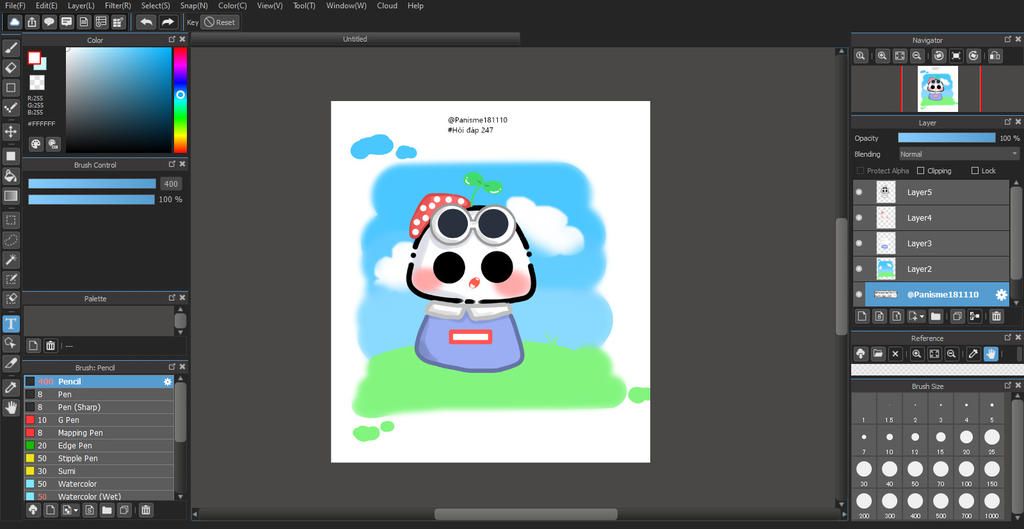Select the Eraser tool

click(11, 68)
